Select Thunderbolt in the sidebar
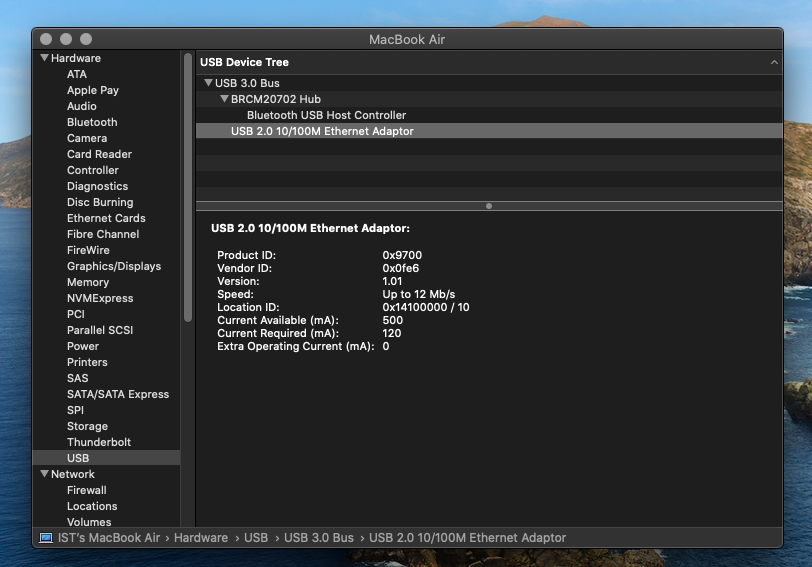Viewport: 812px width, 567px height. [x=99, y=442]
